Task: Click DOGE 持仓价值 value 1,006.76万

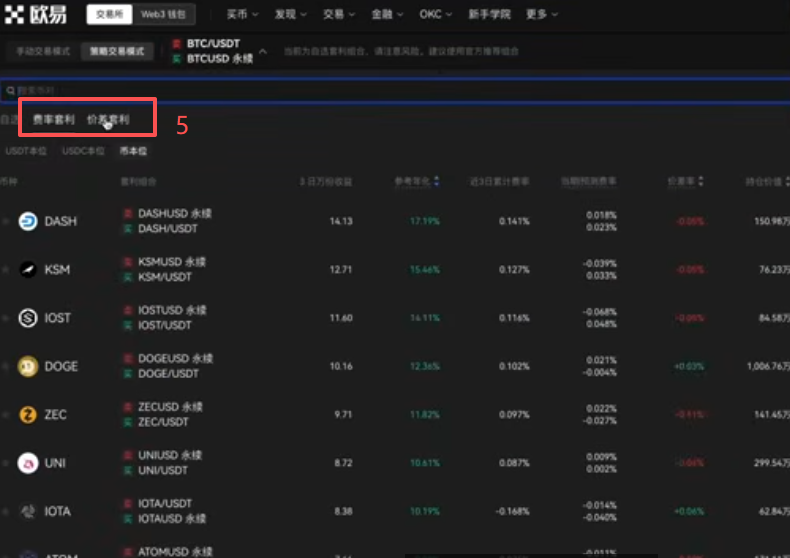Action: click(768, 366)
